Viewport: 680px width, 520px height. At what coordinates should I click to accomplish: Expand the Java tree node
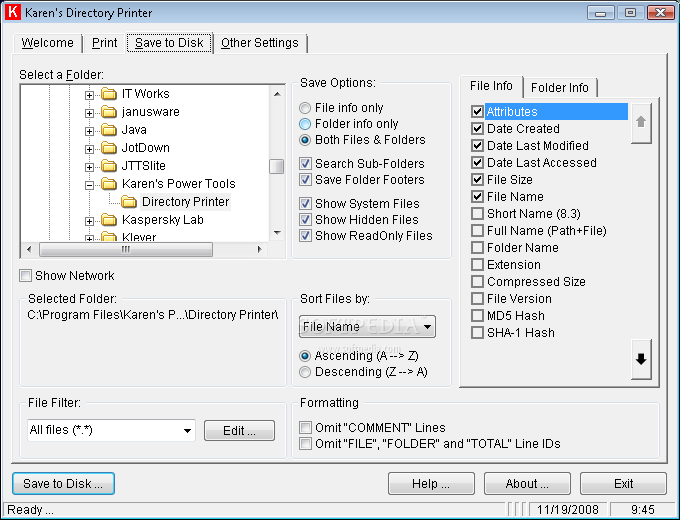[x=89, y=131]
